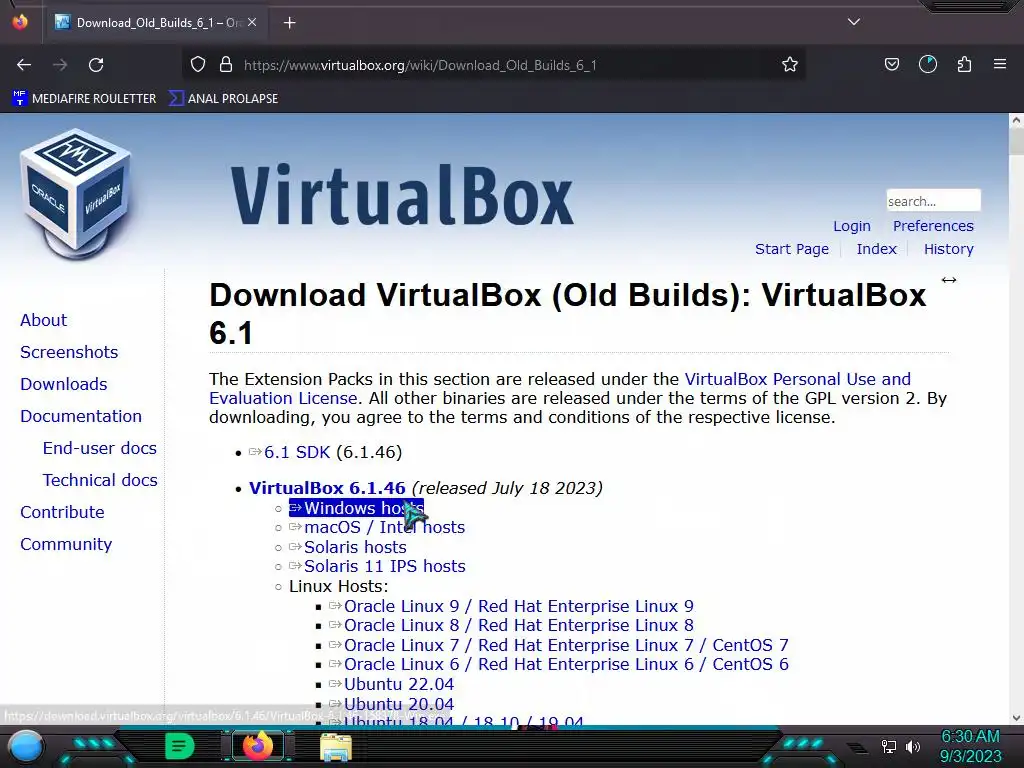Toggle page width arrows icon

pyautogui.click(x=949, y=280)
